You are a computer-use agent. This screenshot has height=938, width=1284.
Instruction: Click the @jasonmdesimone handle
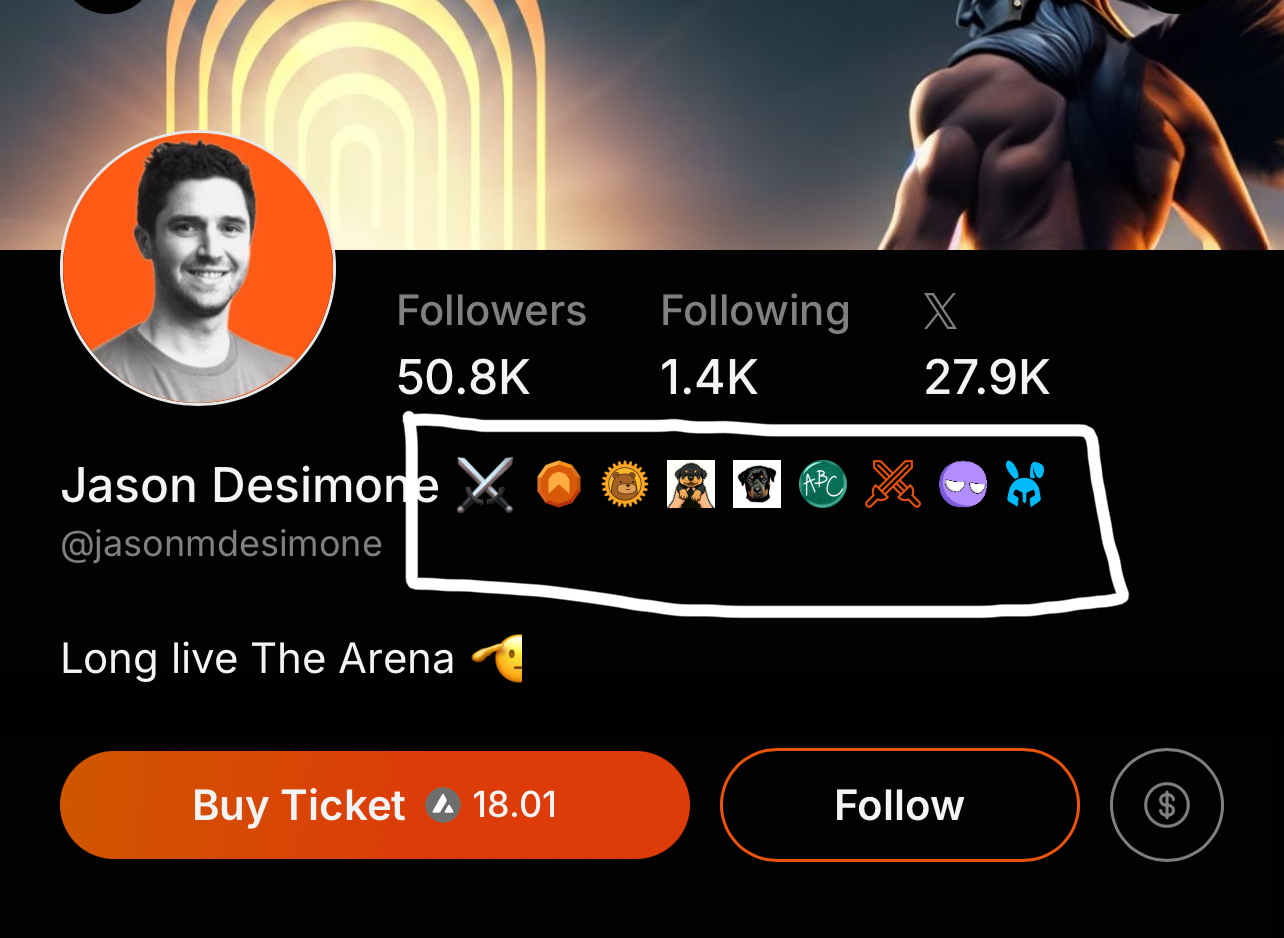pos(222,544)
